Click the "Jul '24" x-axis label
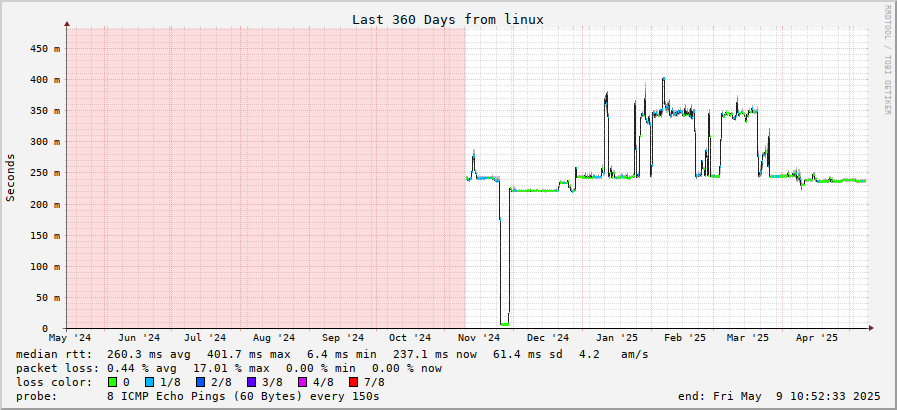 (x=205, y=338)
